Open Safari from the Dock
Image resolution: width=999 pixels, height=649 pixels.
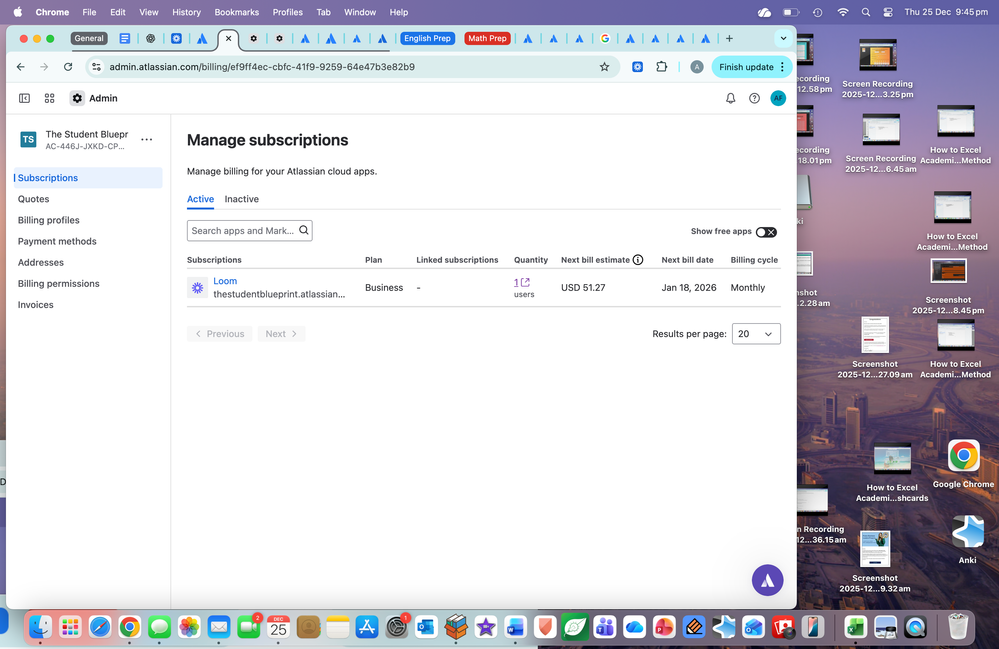coord(100,627)
